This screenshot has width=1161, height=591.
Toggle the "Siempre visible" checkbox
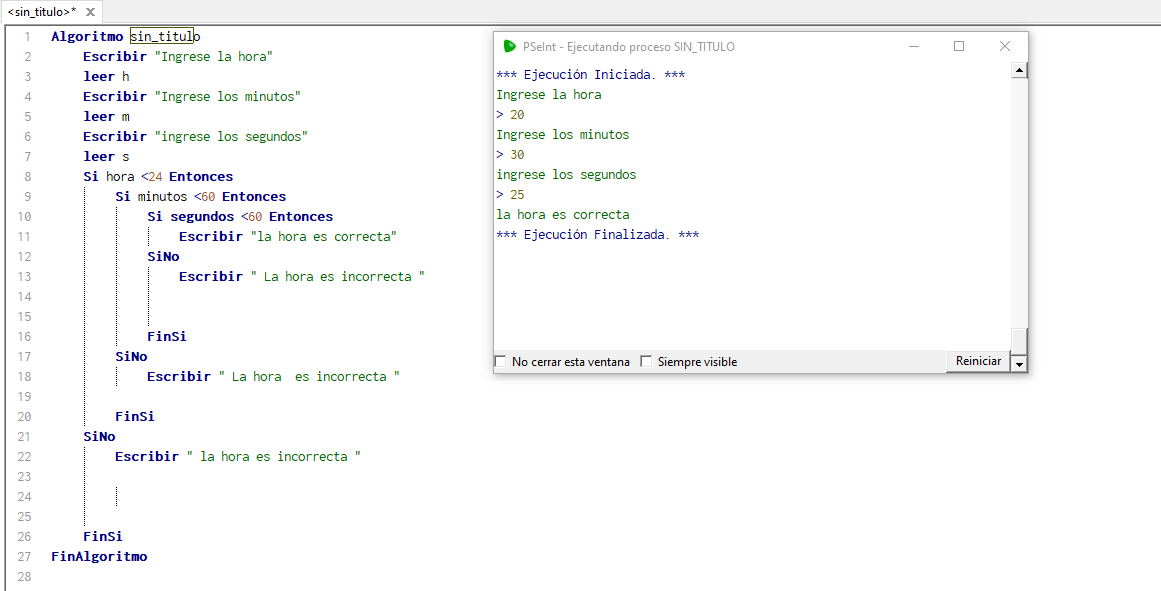pos(646,362)
